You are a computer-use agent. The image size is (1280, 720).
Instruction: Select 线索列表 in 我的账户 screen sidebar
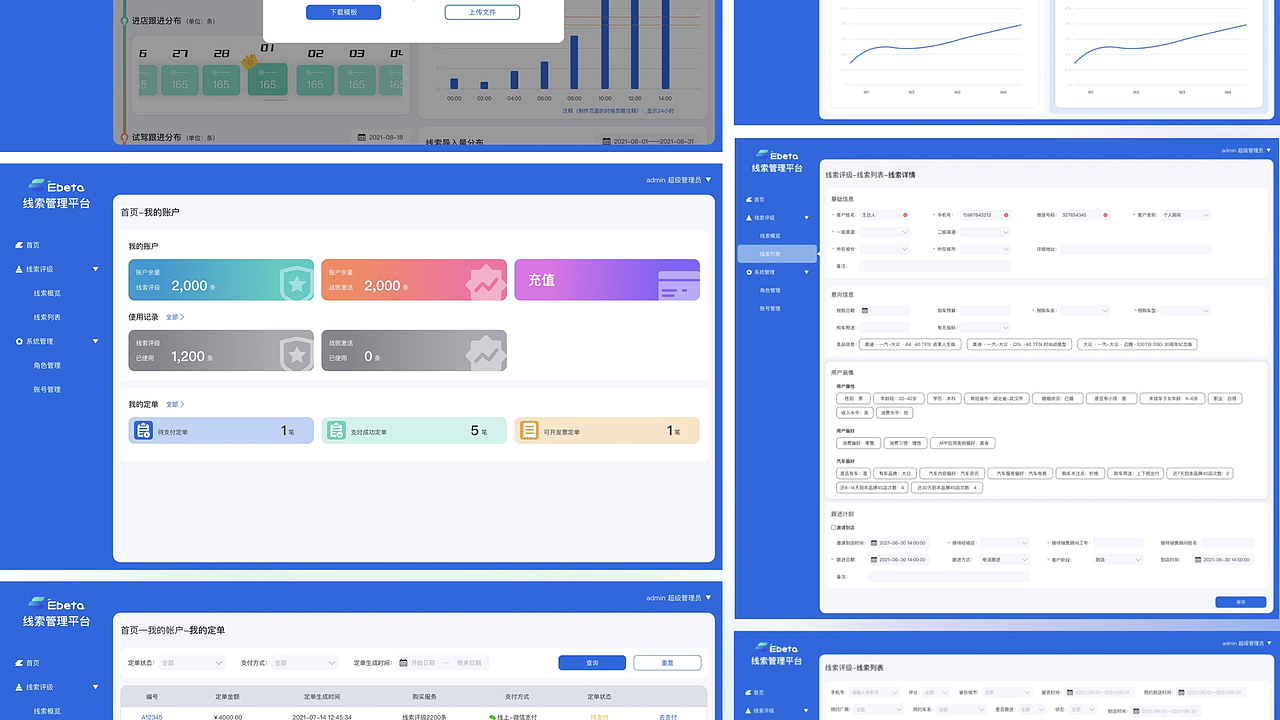(x=47, y=317)
